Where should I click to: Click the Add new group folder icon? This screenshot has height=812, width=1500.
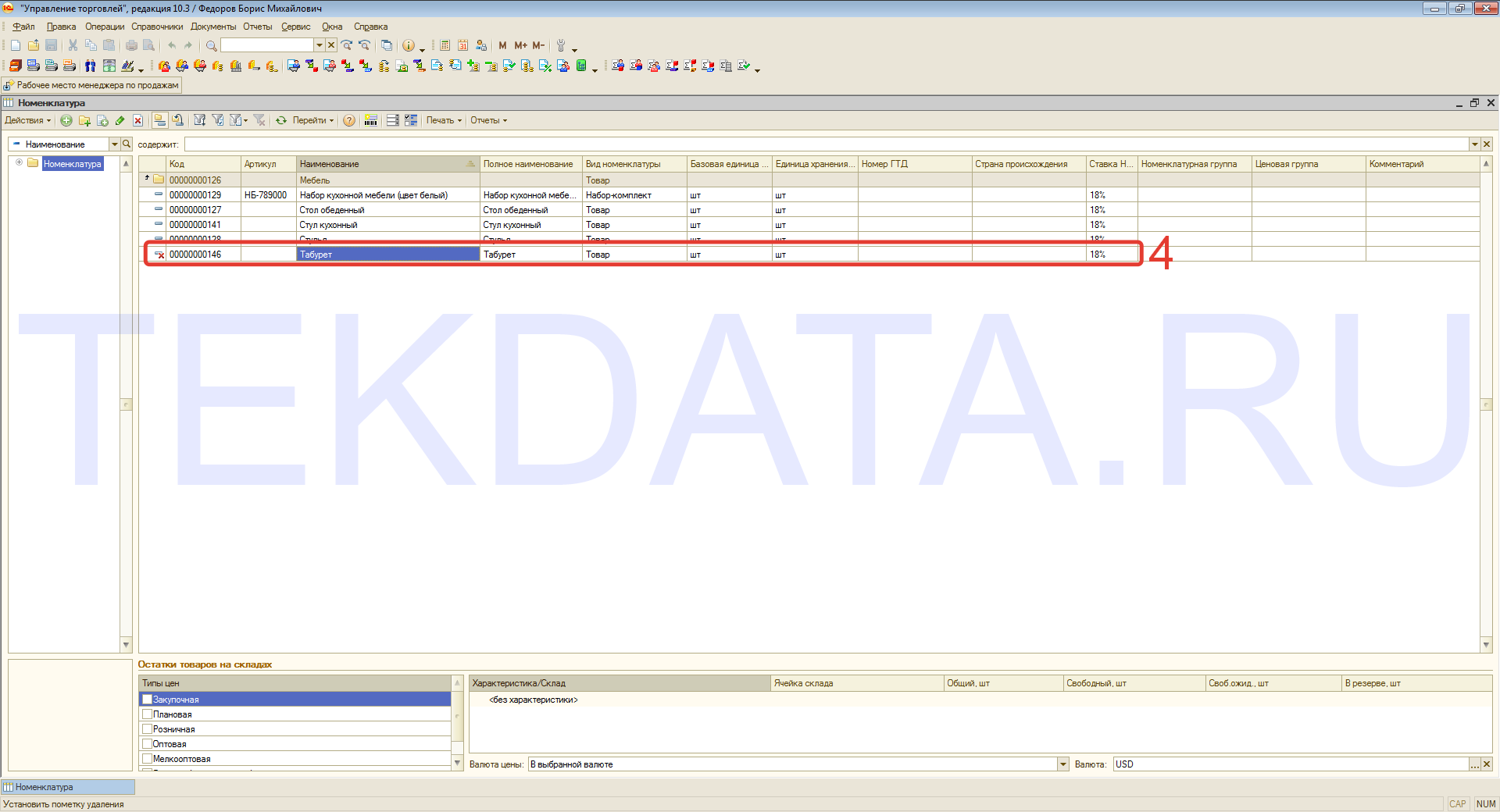(84, 120)
